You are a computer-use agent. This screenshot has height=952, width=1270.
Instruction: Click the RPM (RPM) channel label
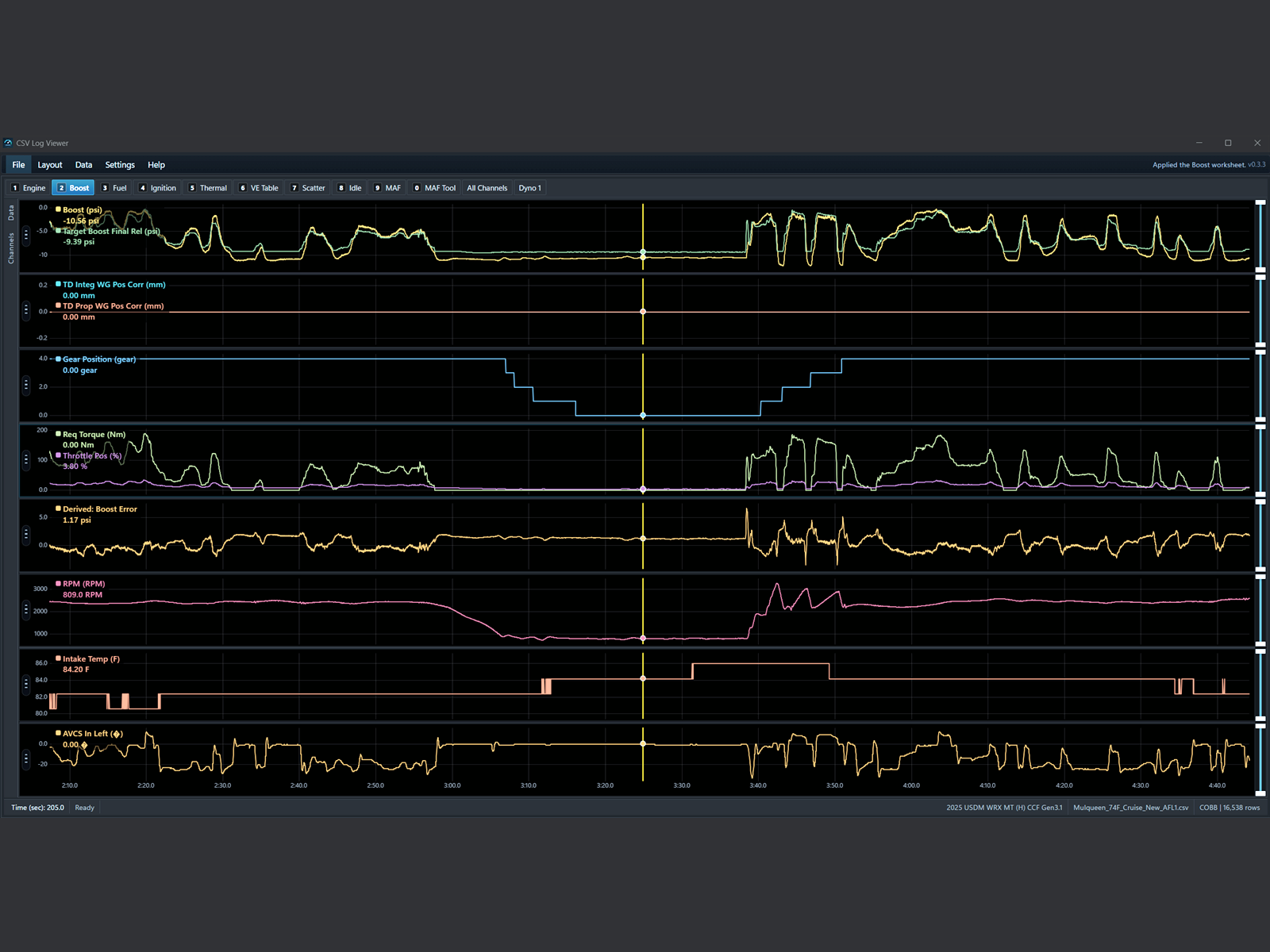pyautogui.click(x=84, y=584)
